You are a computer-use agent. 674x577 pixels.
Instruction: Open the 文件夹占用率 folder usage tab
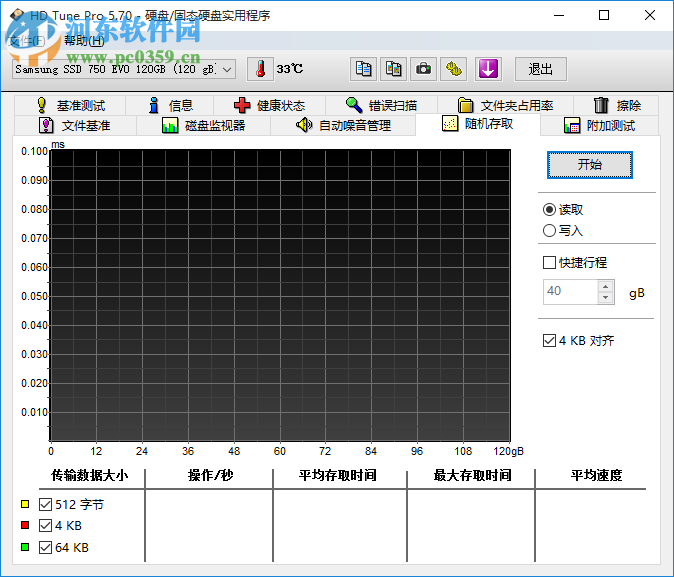(x=505, y=105)
